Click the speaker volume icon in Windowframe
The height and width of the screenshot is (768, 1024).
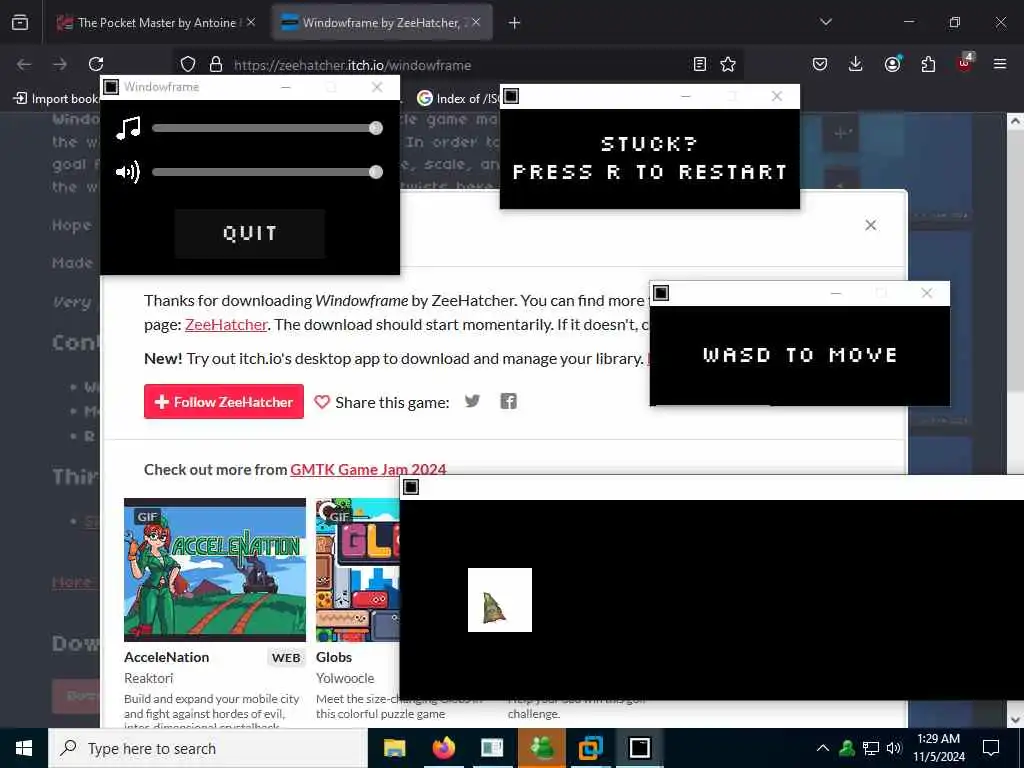click(128, 172)
